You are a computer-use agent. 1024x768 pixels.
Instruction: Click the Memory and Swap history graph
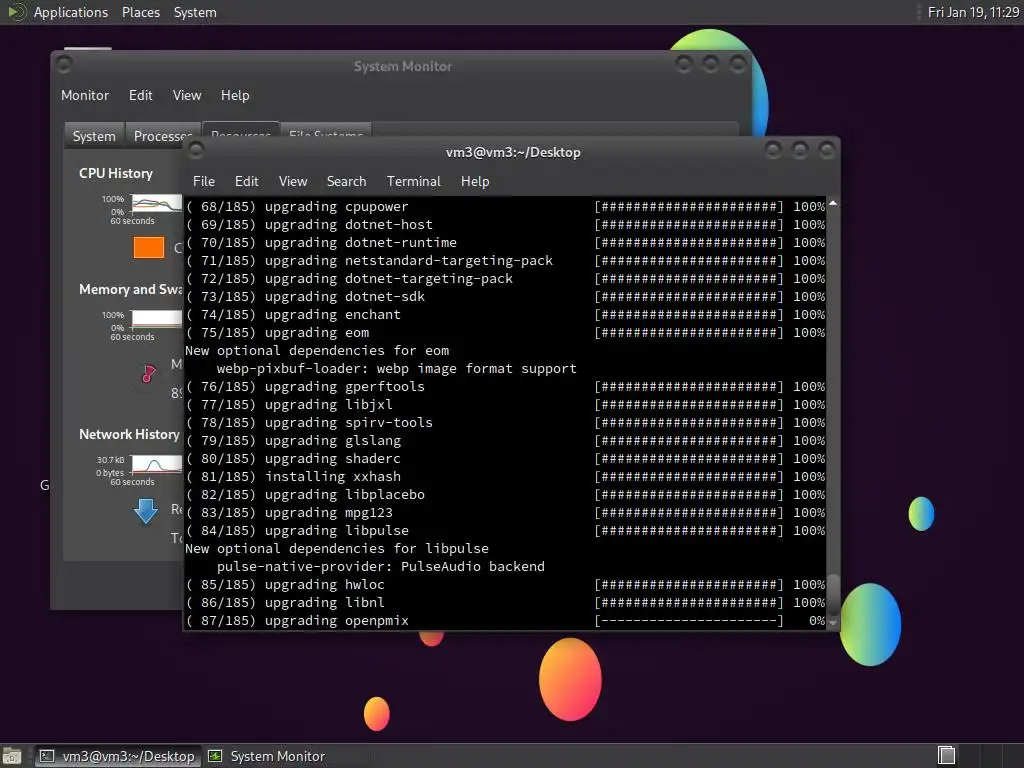[157, 319]
